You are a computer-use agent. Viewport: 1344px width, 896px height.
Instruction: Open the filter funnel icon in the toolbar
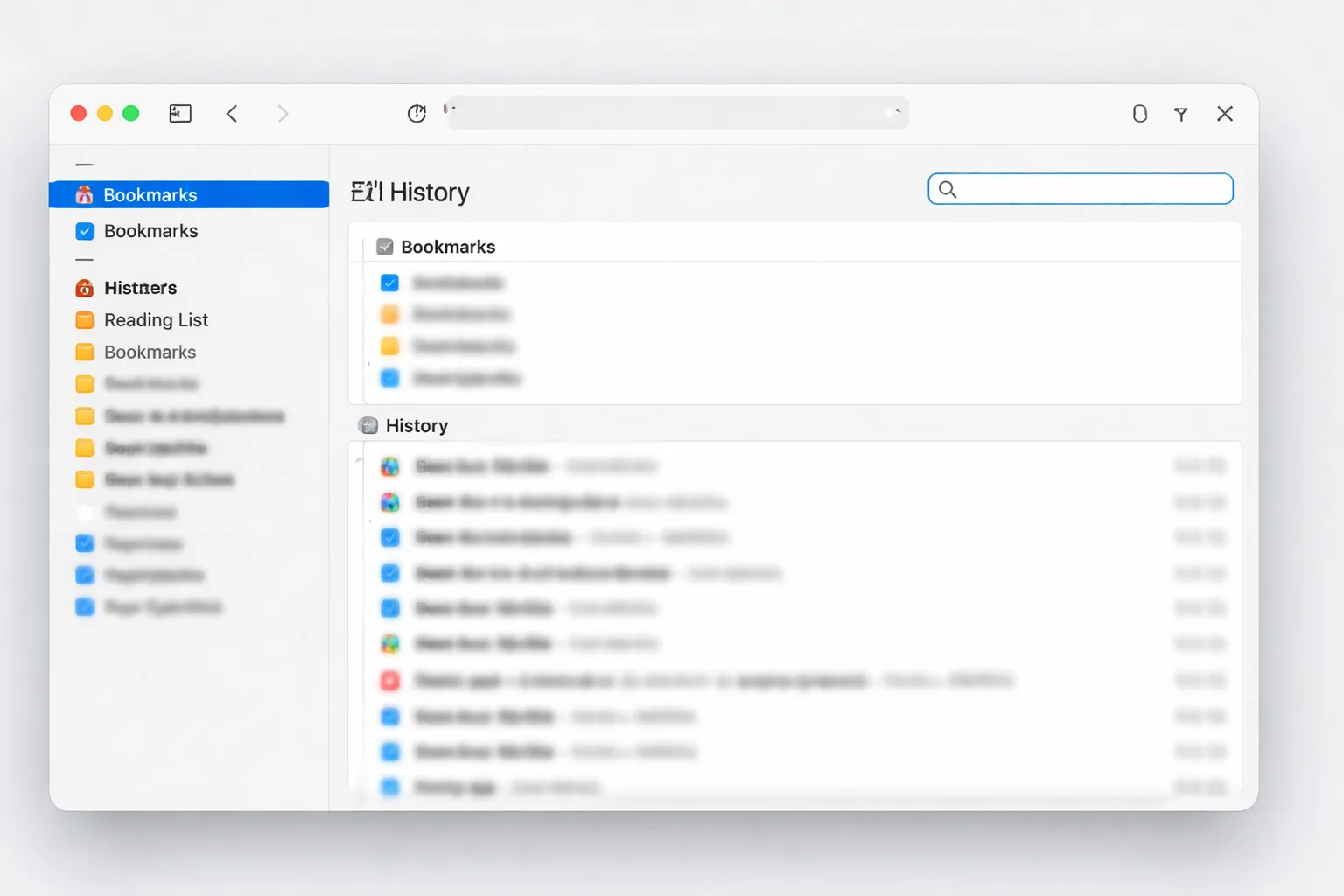pyautogui.click(x=1181, y=114)
